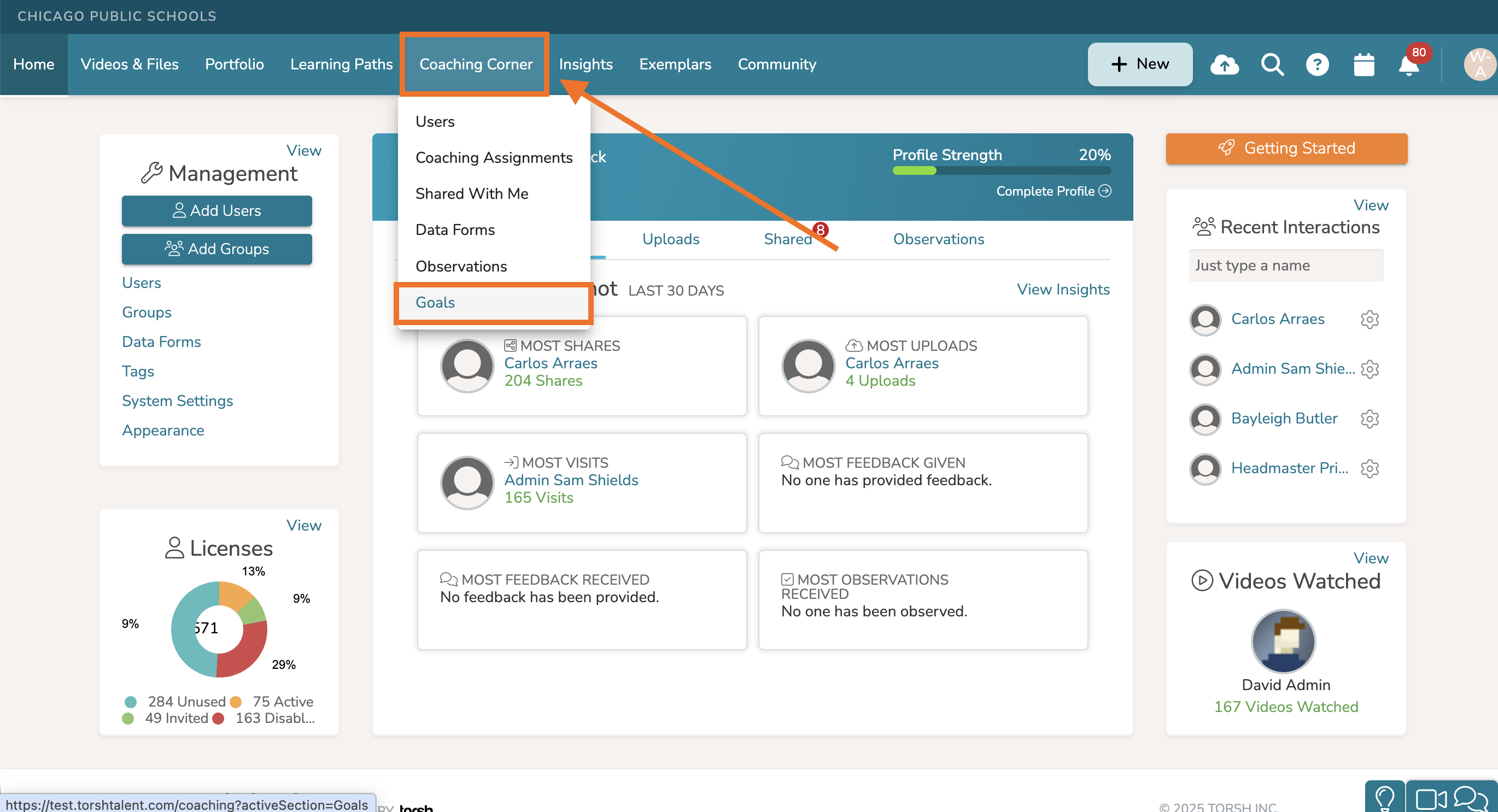
Task: Click gear icon next to Carlos Arraes
Action: [1370, 319]
